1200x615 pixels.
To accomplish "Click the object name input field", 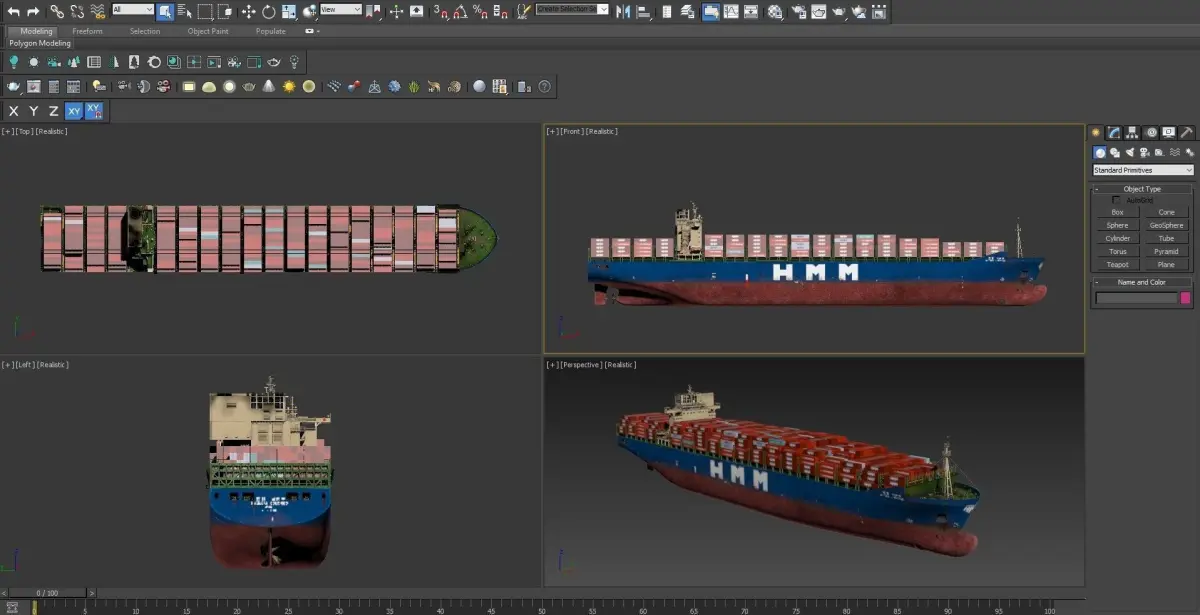I will click(1137, 298).
